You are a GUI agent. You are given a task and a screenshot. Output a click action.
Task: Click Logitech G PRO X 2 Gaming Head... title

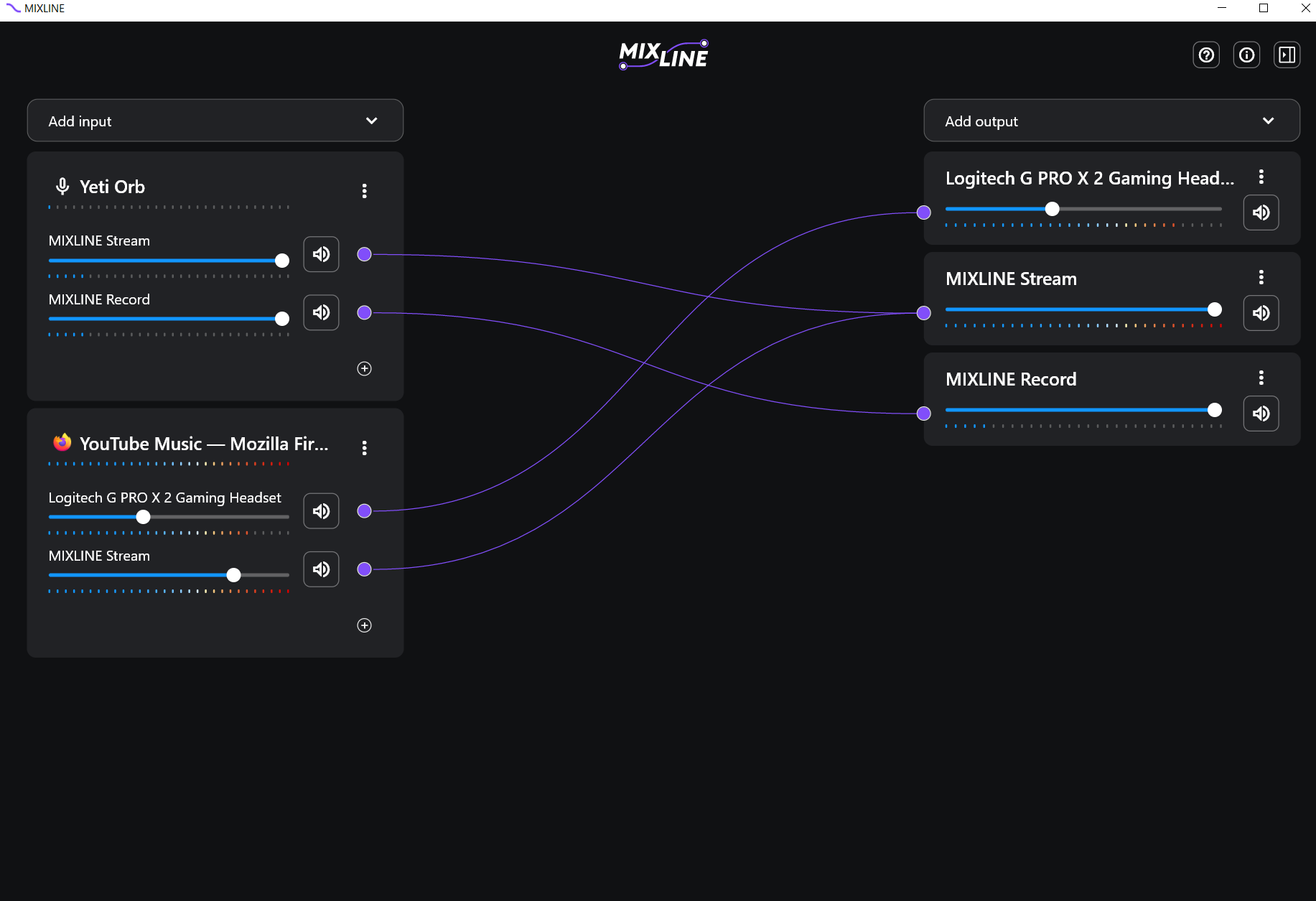click(x=1090, y=178)
